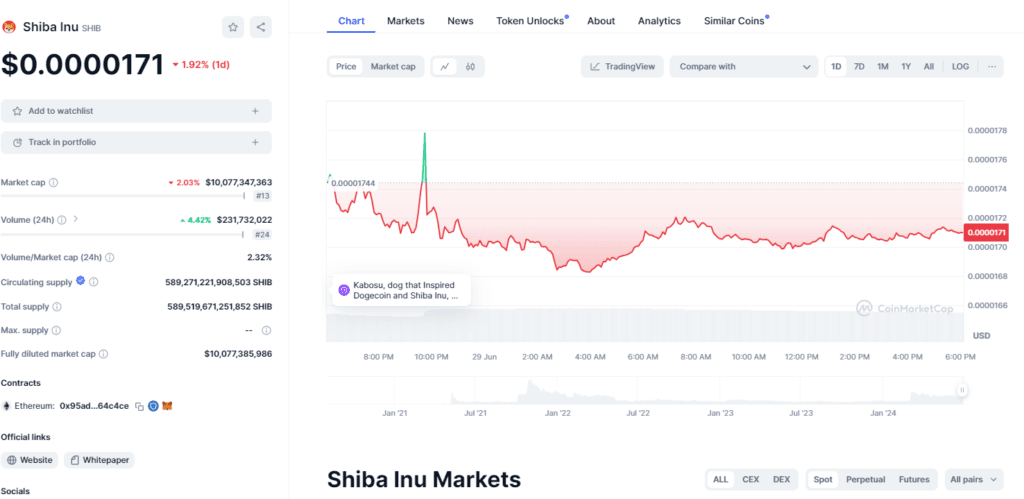The width and height of the screenshot is (1024, 499).
Task: Copy the Ethereum contract address
Action: (x=139, y=406)
